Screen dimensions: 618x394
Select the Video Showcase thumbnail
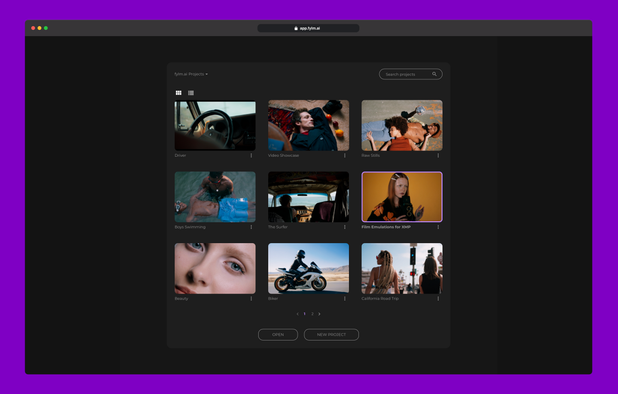tap(309, 125)
